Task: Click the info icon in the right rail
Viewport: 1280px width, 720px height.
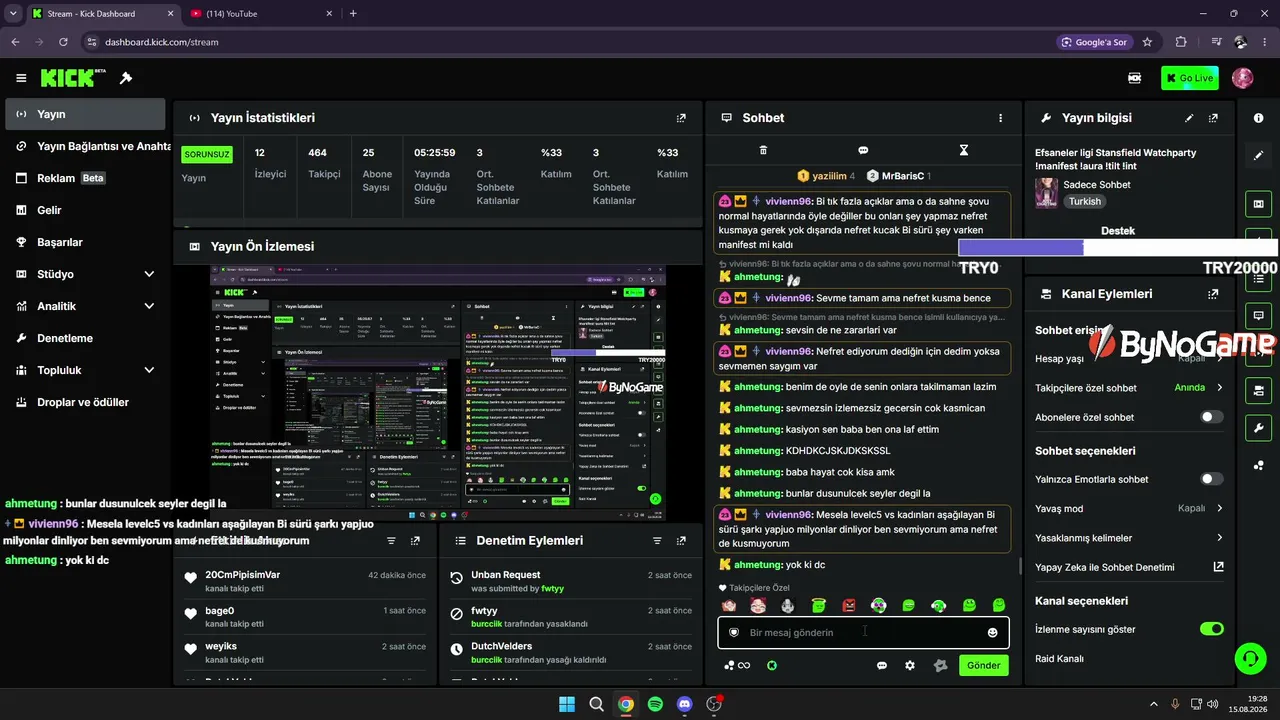Action: pyautogui.click(x=1258, y=118)
